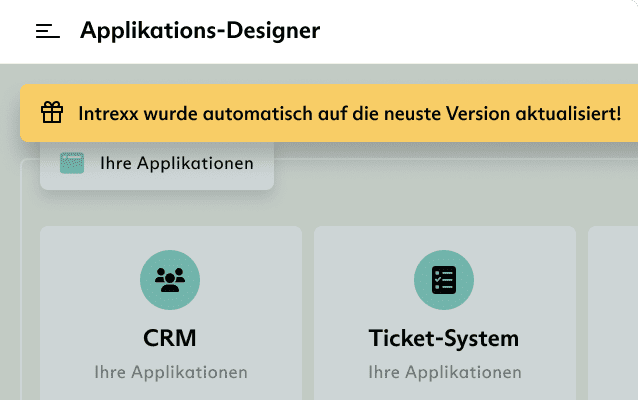The width and height of the screenshot is (638, 400).
Task: Click the gift icon in update banner
Action: tap(52, 112)
